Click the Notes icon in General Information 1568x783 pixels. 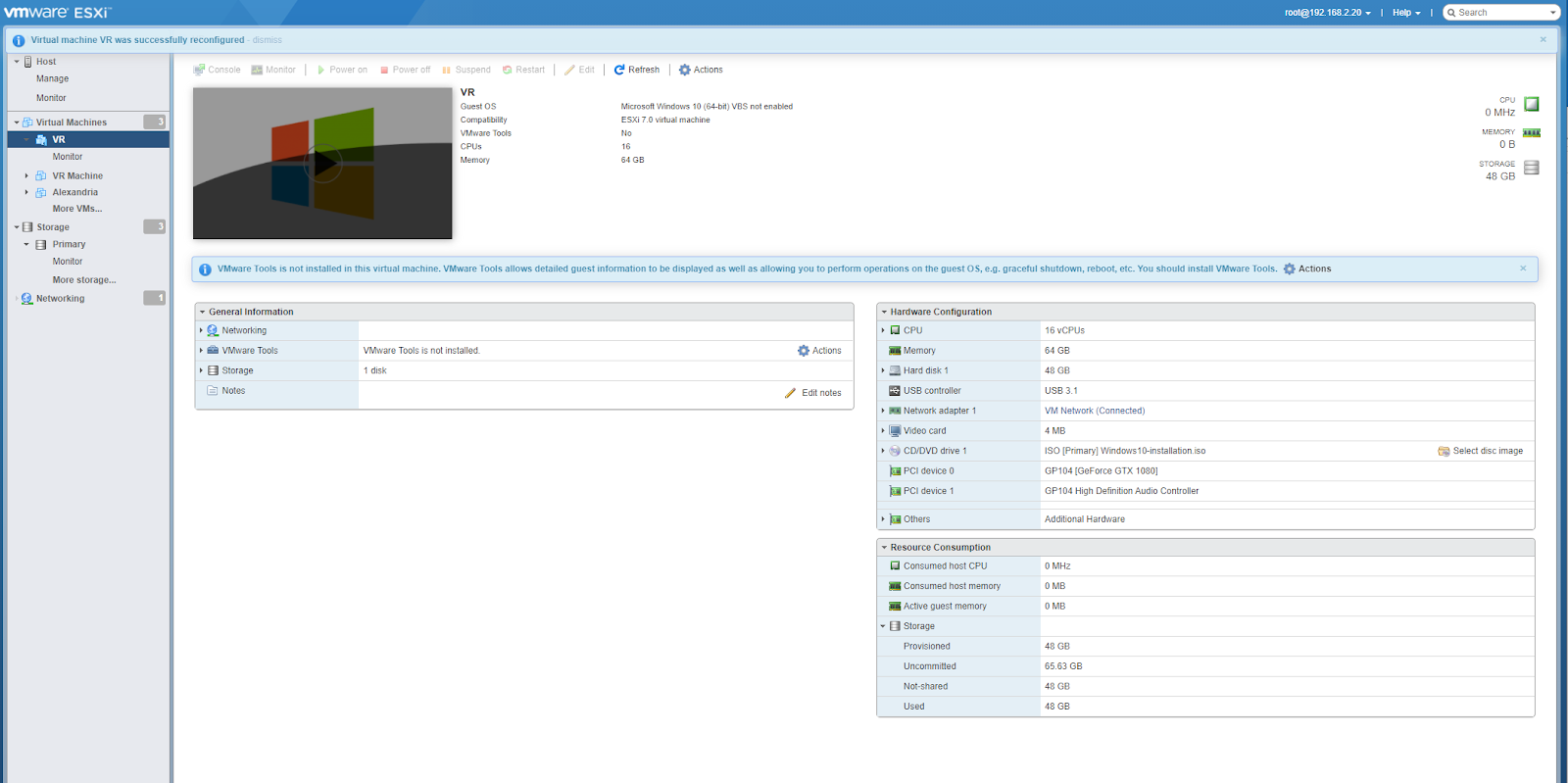[213, 391]
